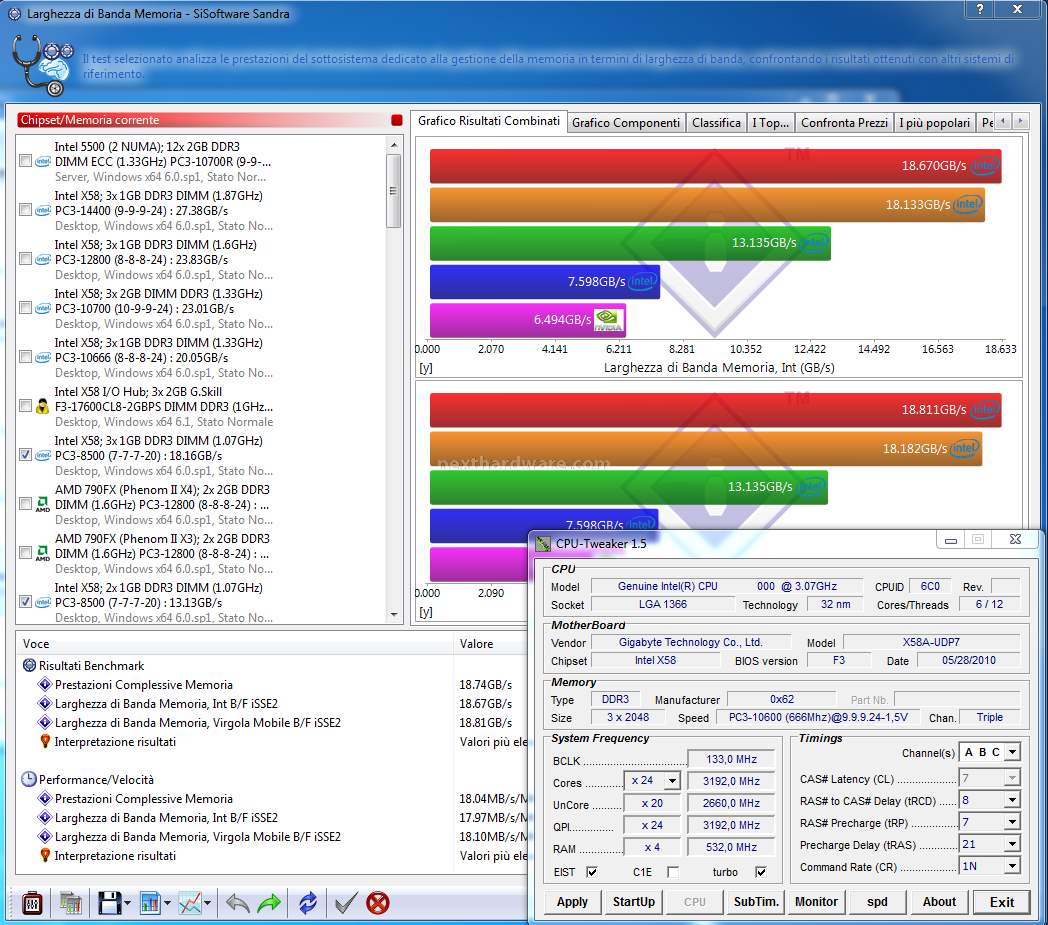Open the Channel(s) A B C dropdown
Image resolution: width=1048 pixels, height=925 pixels.
tap(1013, 752)
